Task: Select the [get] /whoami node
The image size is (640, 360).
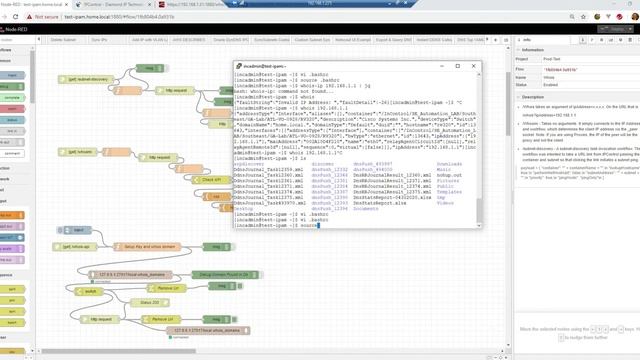Action: (x=78, y=152)
